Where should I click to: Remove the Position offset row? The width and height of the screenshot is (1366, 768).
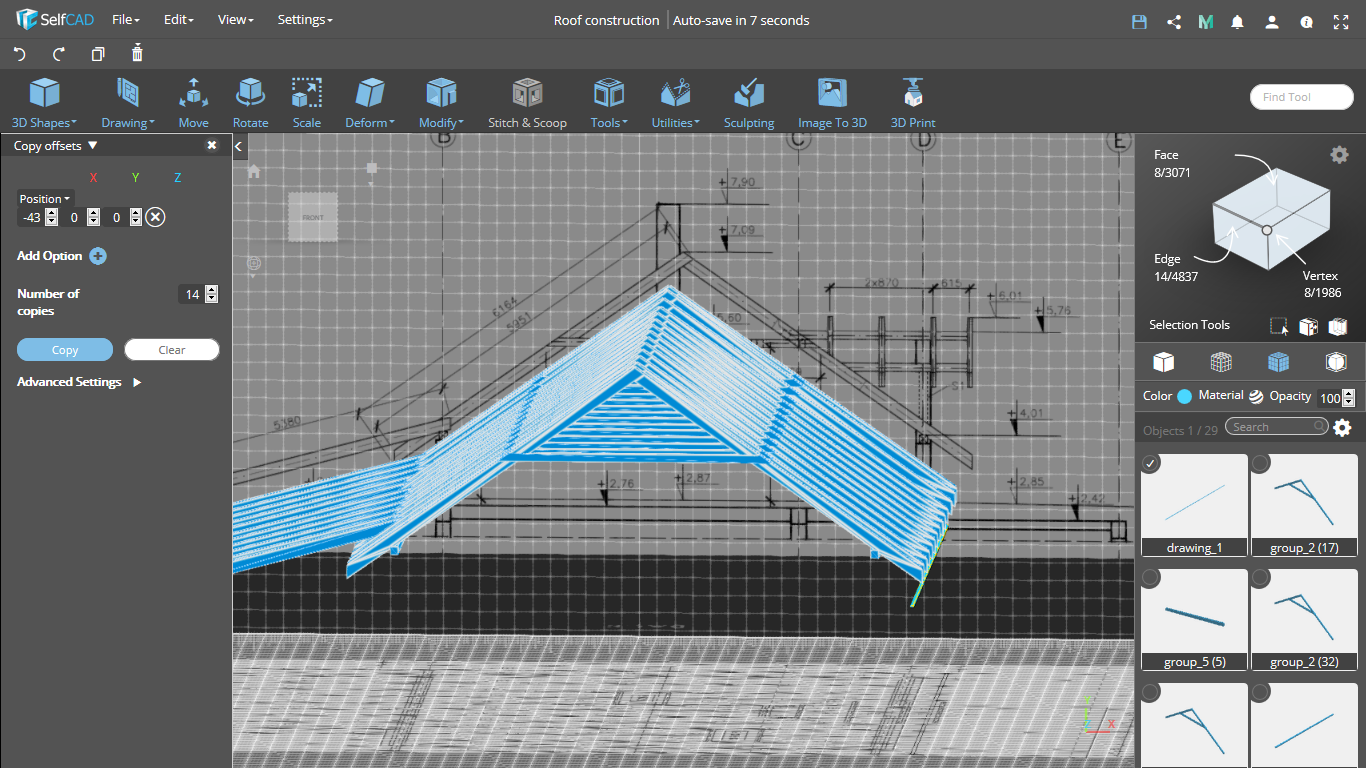pos(155,217)
